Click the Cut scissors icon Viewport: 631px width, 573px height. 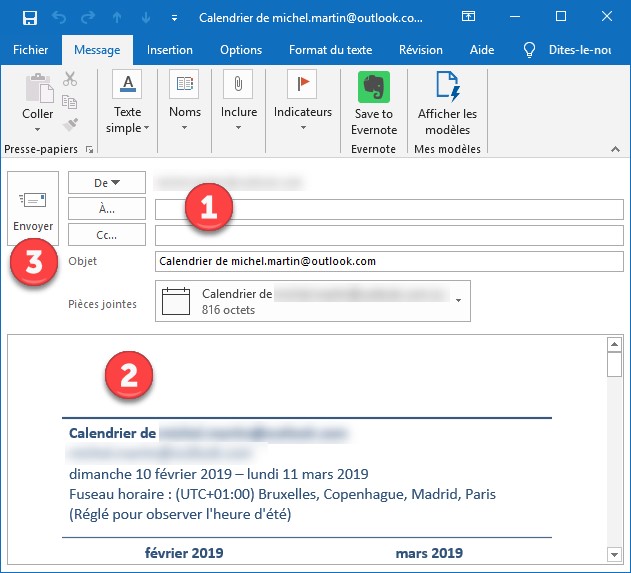70,79
